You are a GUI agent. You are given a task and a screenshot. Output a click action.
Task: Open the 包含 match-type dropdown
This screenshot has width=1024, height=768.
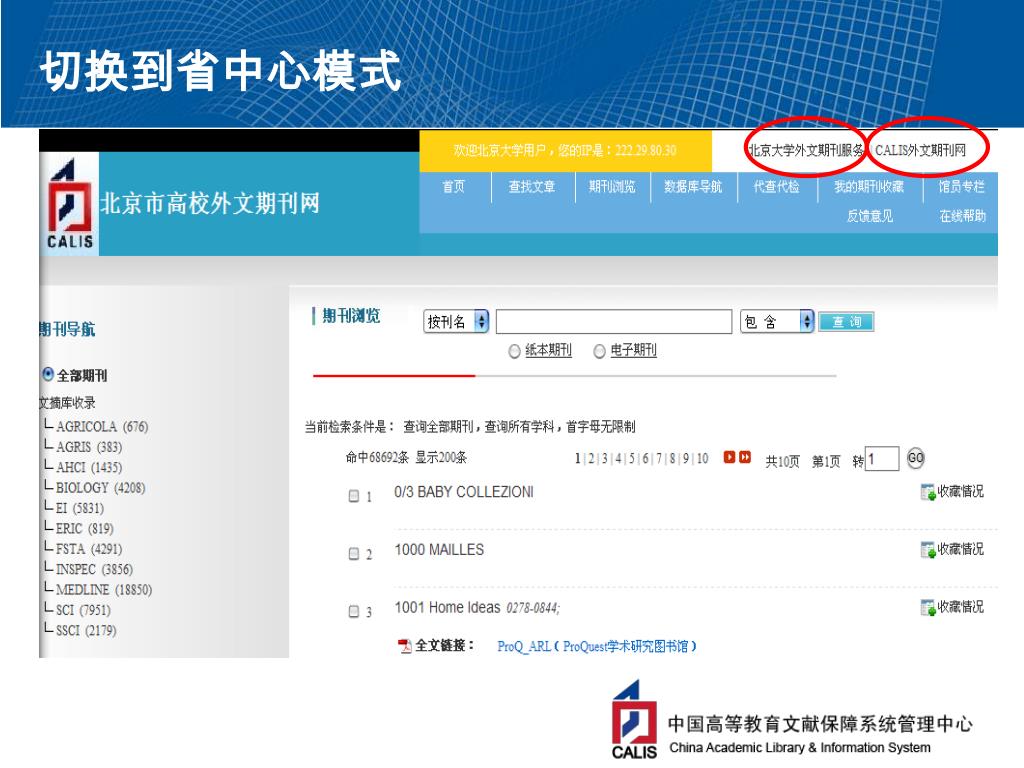777,321
